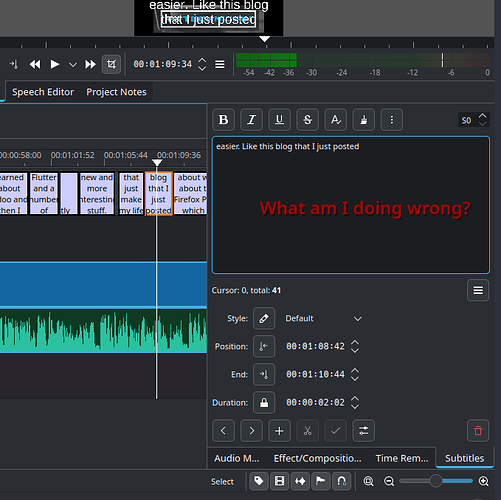Go to the next subtitle arrow
This screenshot has width=501, height=500.
[x=251, y=431]
